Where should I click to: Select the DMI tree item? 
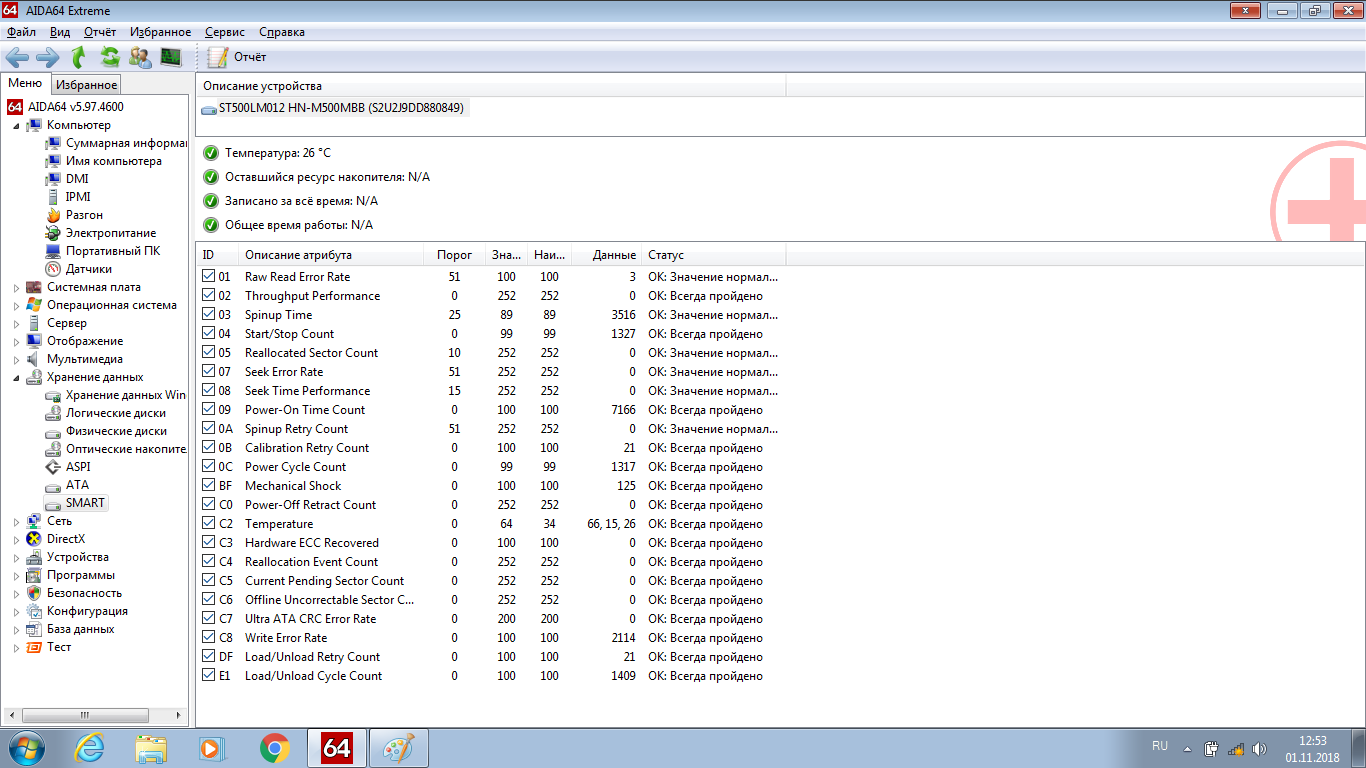(77, 179)
